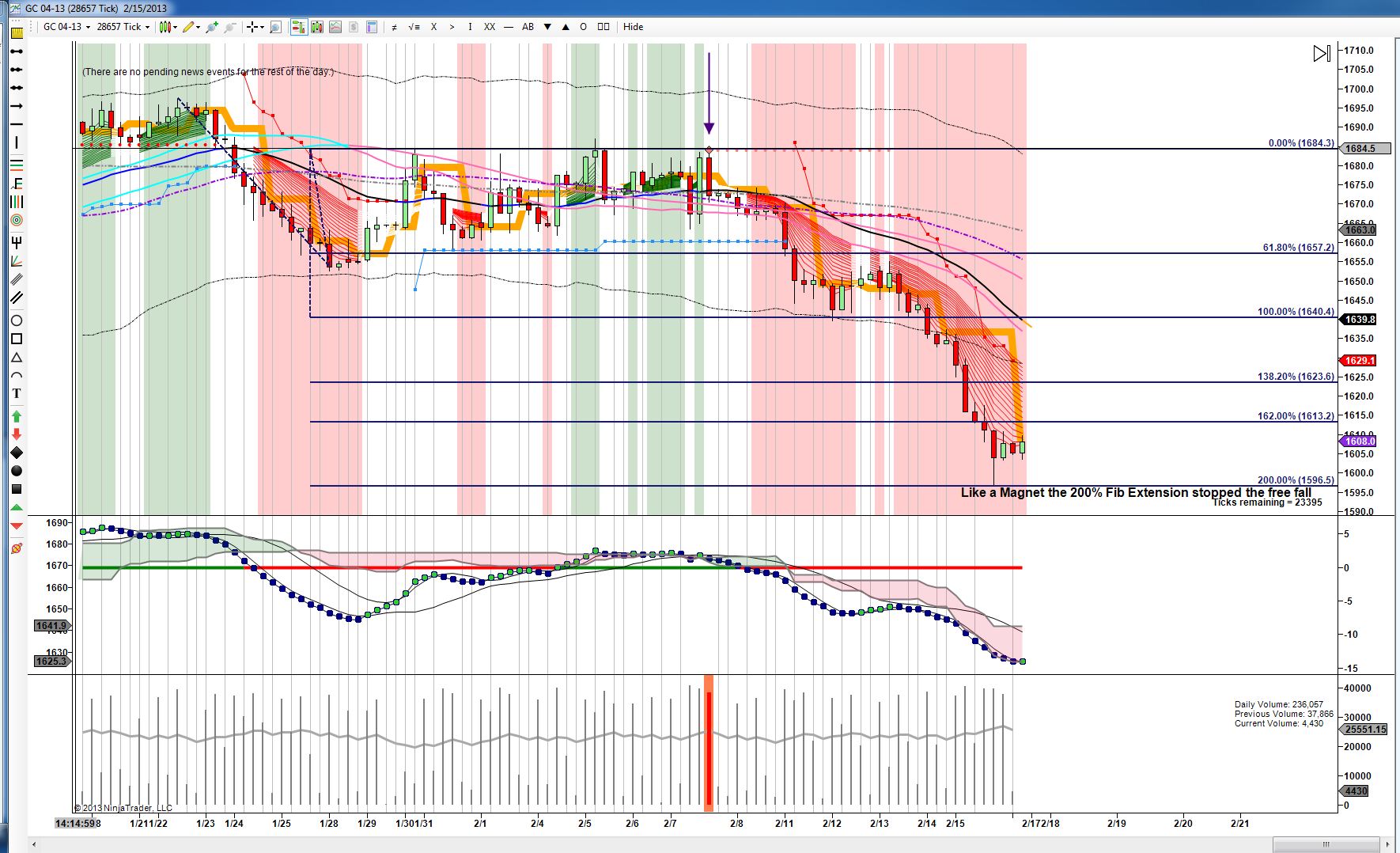Click the red 1629.1 price marker
The height and width of the screenshot is (853, 1400).
[x=1360, y=360]
